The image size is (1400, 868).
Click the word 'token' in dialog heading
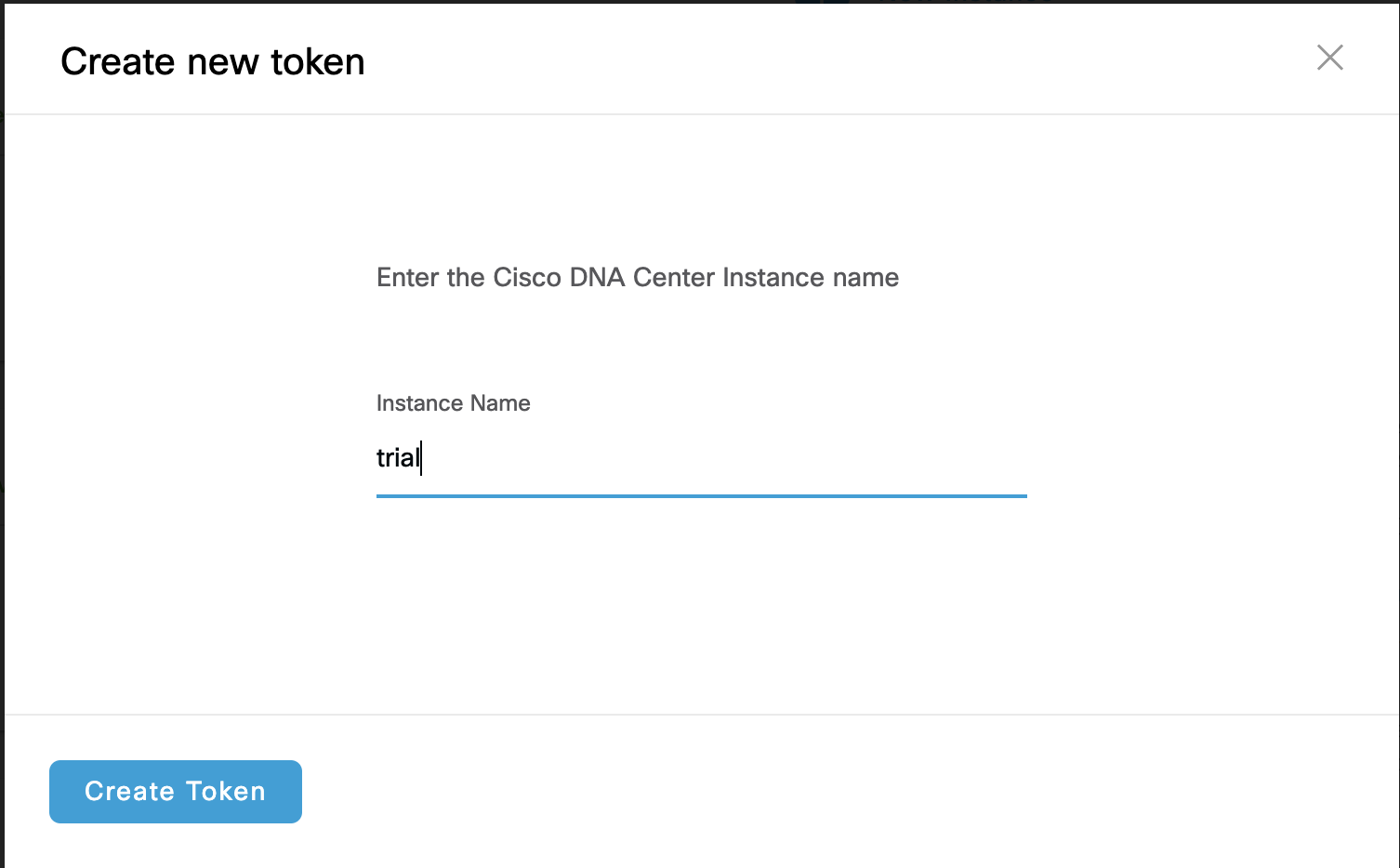(x=317, y=62)
